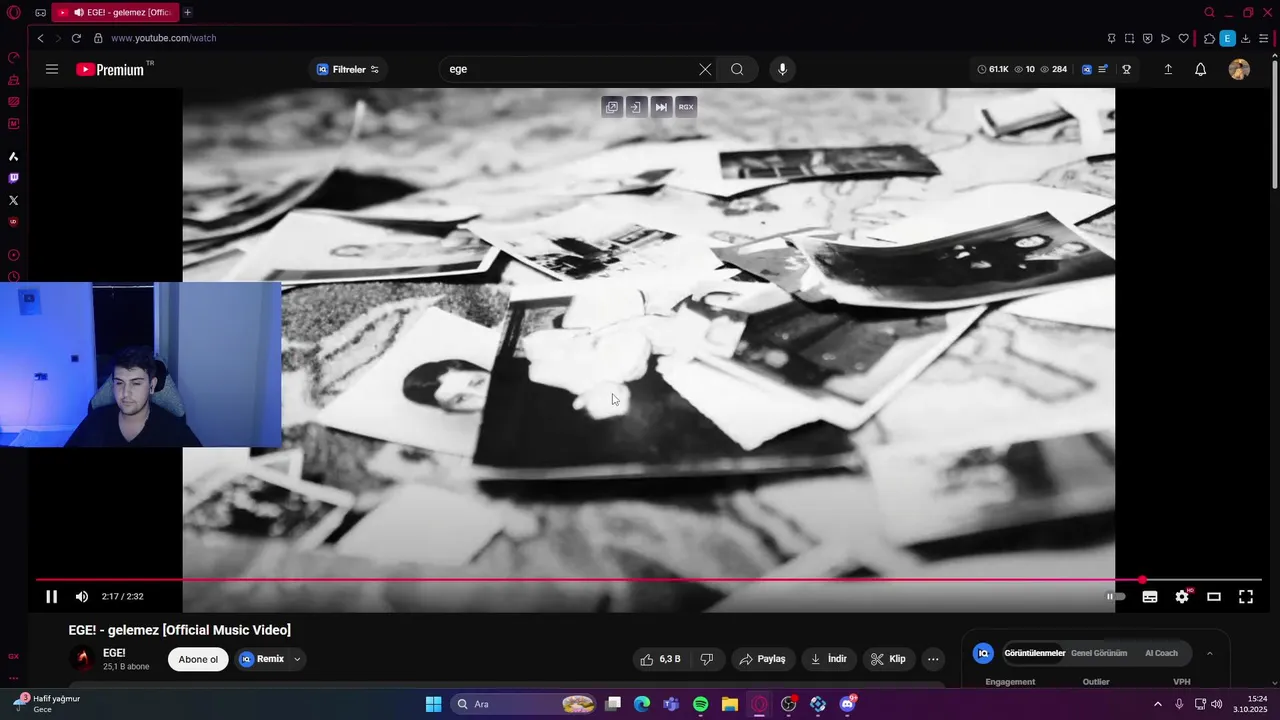The height and width of the screenshot is (720, 1280).
Task: Open the Windows Start menu
Action: [433, 704]
